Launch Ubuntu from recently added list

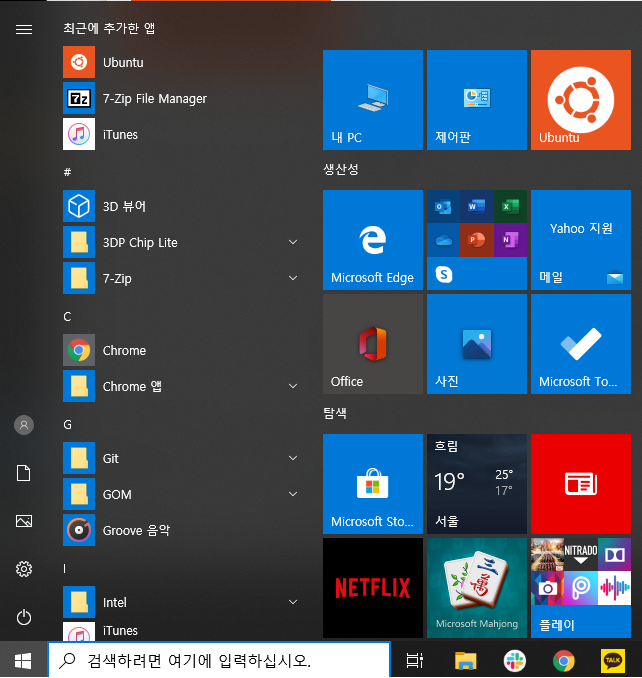click(x=181, y=62)
